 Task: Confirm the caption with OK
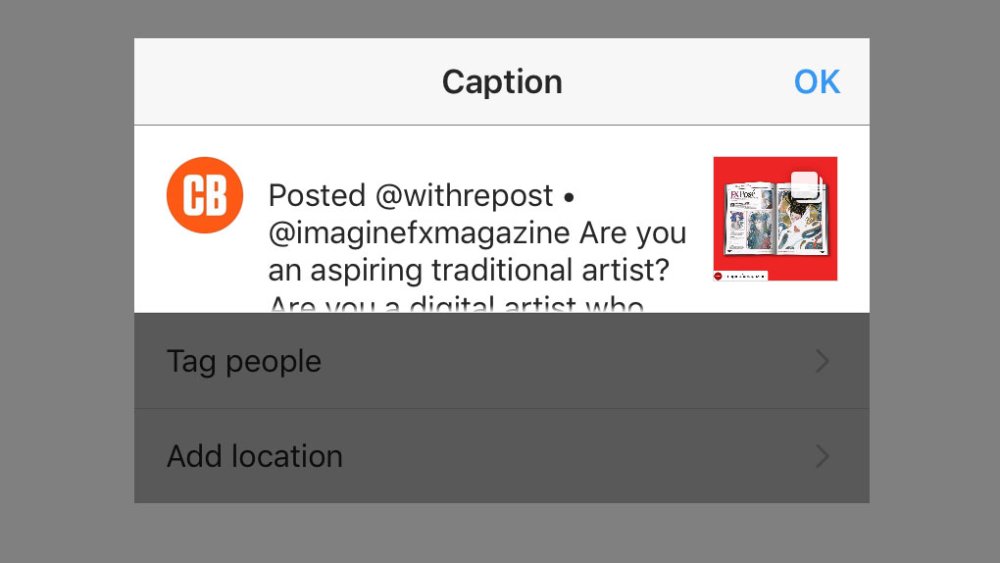817,82
